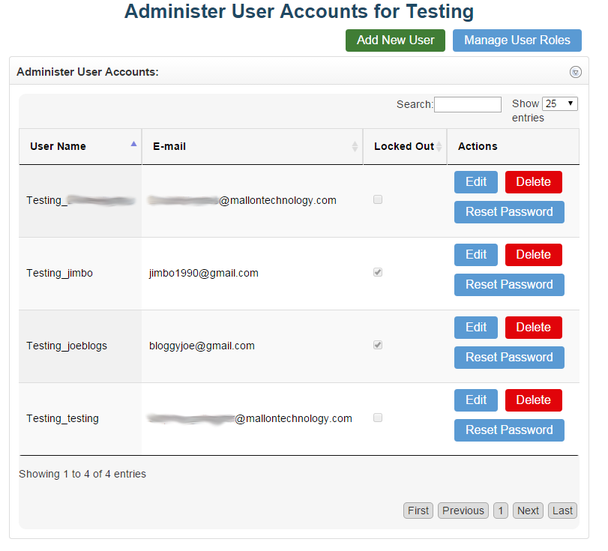The width and height of the screenshot is (608, 551).
Task: Select page 1 in pagination
Action: (x=501, y=511)
